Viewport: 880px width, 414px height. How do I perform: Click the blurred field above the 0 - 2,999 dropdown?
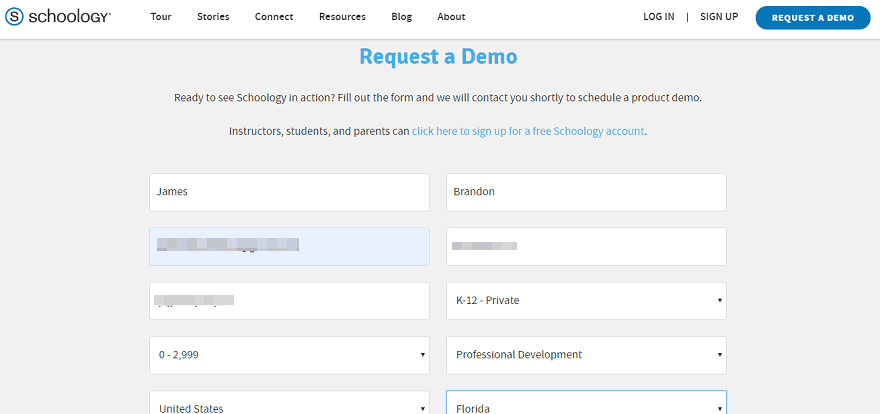pos(289,300)
